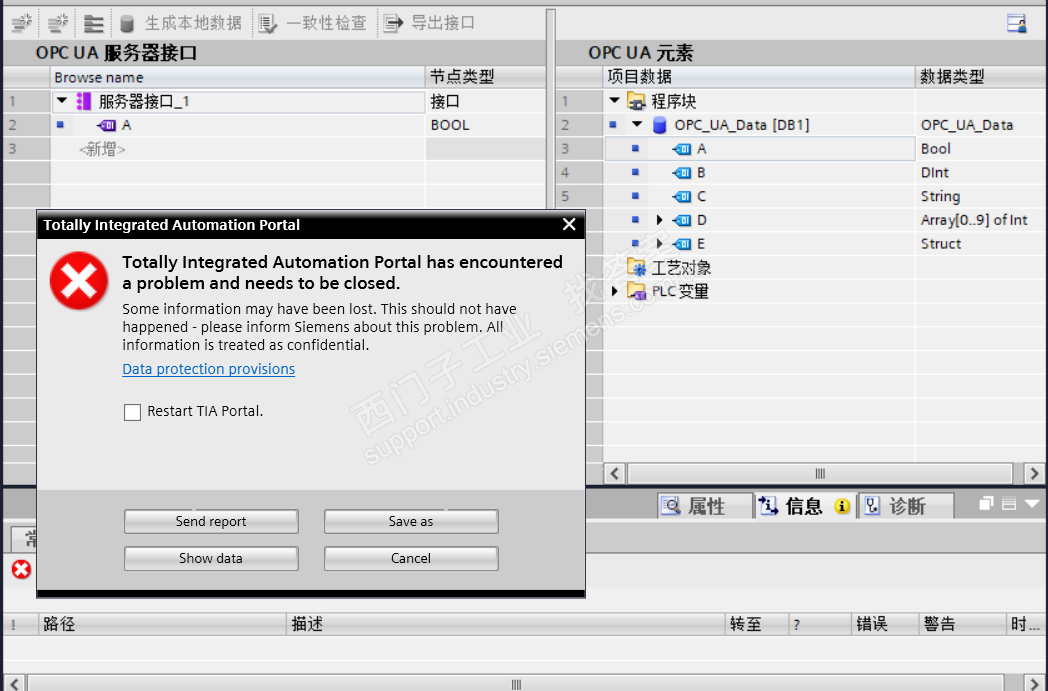Click tag icon of variable C
This screenshot has height=691, width=1048.
coord(682,196)
